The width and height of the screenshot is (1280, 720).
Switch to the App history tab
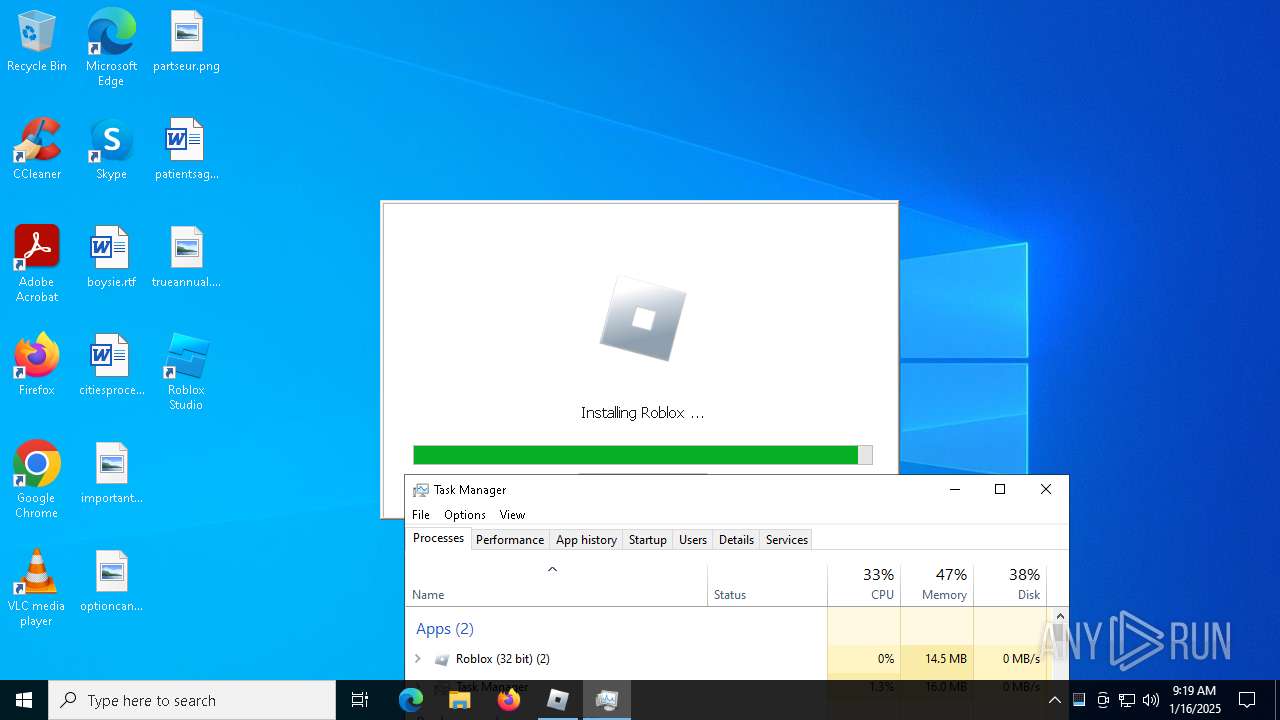pos(586,540)
